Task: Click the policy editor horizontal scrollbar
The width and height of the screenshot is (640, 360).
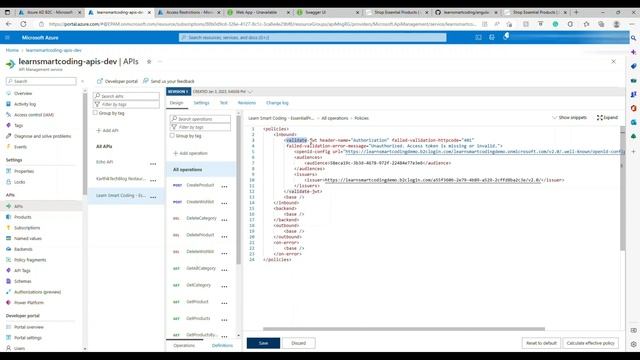Action: coord(404,329)
